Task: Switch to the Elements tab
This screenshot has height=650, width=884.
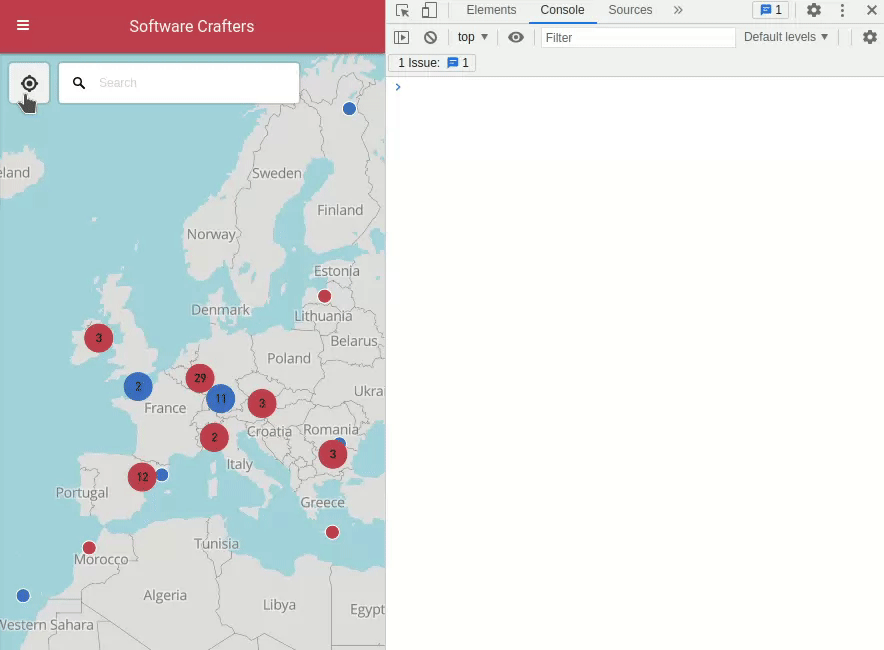Action: click(491, 10)
